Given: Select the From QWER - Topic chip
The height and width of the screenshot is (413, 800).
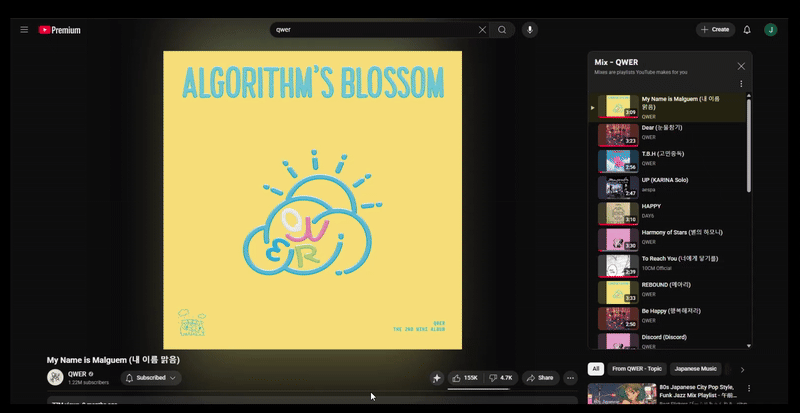Looking at the screenshot, I should 636,369.
